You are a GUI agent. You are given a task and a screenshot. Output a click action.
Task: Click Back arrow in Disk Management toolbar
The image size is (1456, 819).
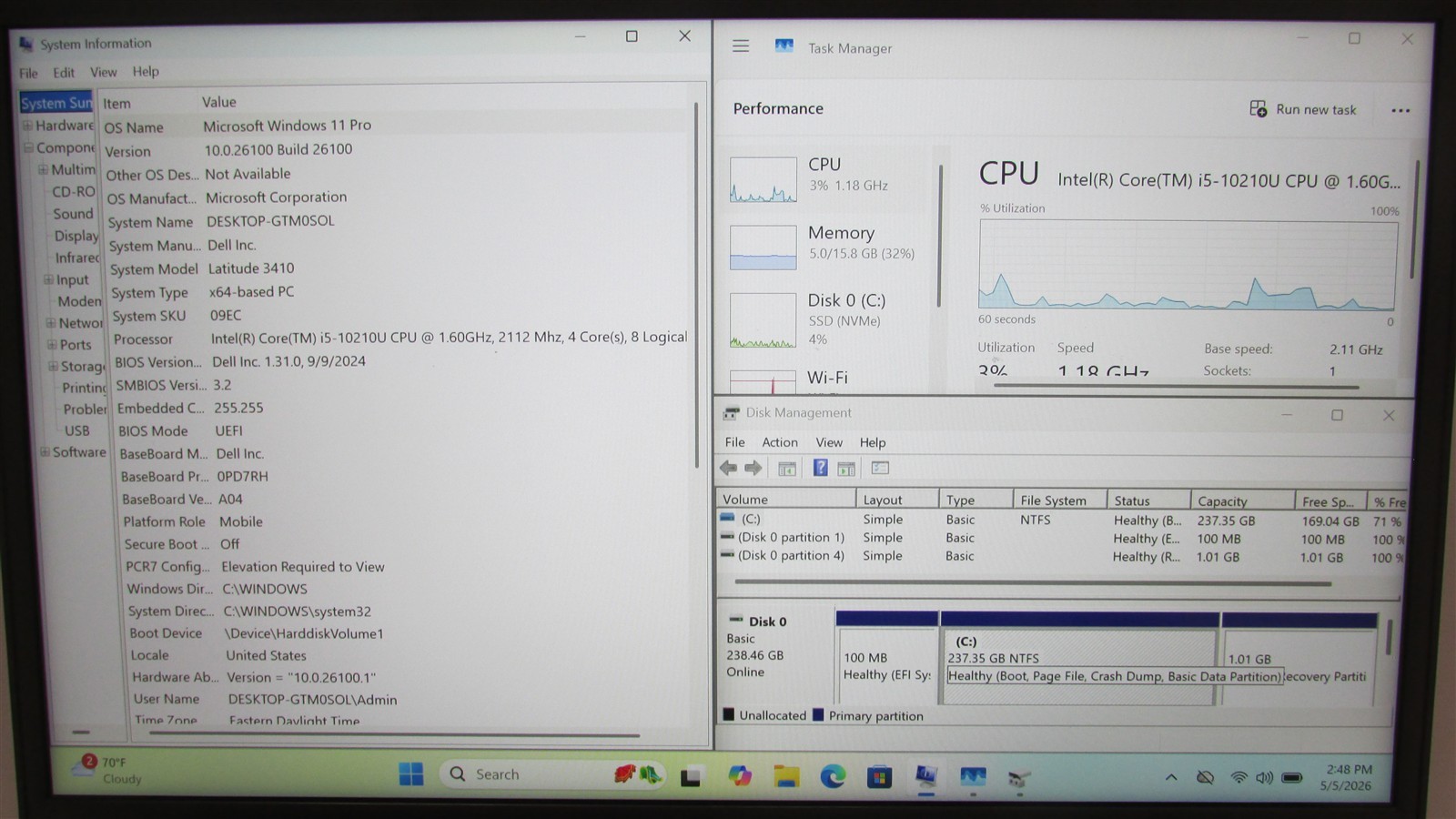(x=728, y=468)
